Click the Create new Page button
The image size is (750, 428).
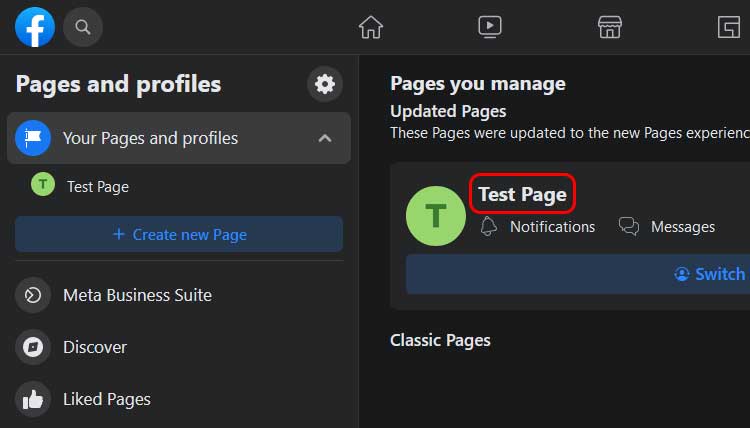[179, 234]
